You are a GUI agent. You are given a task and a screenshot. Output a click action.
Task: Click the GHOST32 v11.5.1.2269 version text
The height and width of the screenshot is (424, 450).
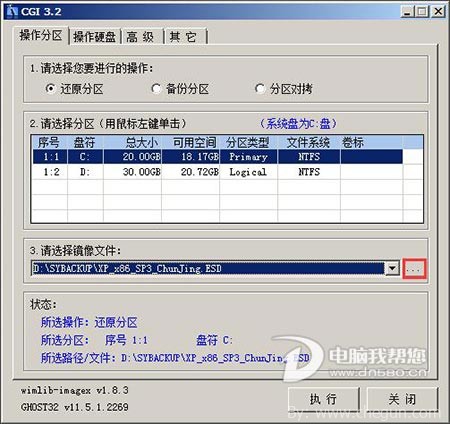pyautogui.click(x=75, y=407)
